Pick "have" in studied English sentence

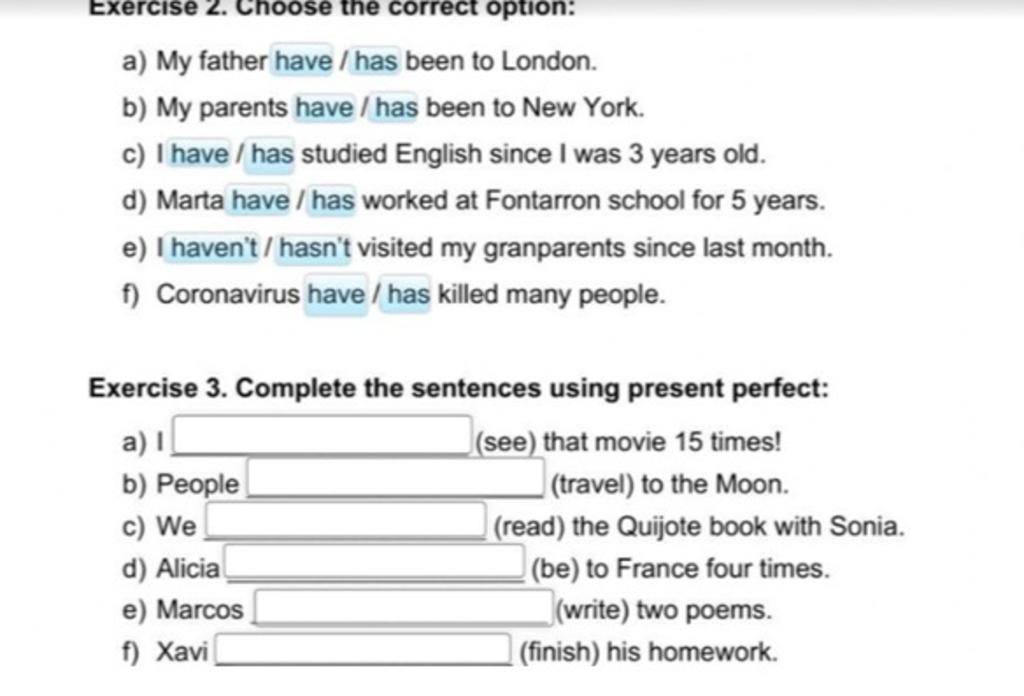199,155
